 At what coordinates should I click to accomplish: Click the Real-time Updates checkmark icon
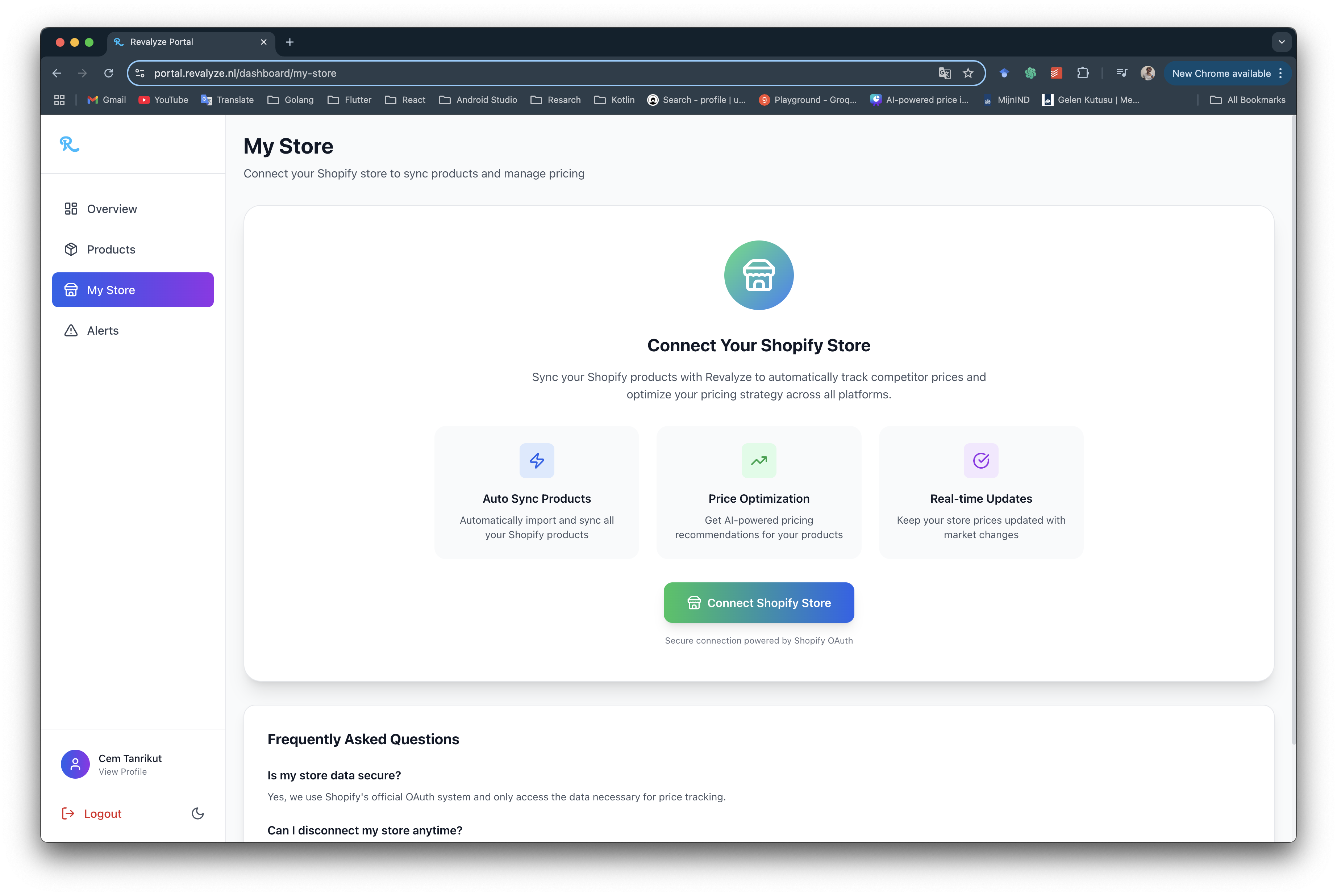tap(981, 461)
